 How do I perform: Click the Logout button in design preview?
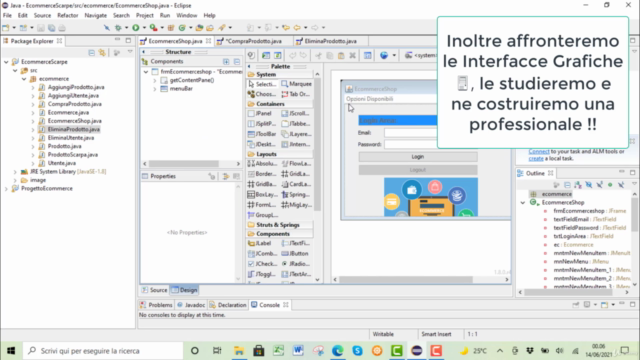pos(418,170)
